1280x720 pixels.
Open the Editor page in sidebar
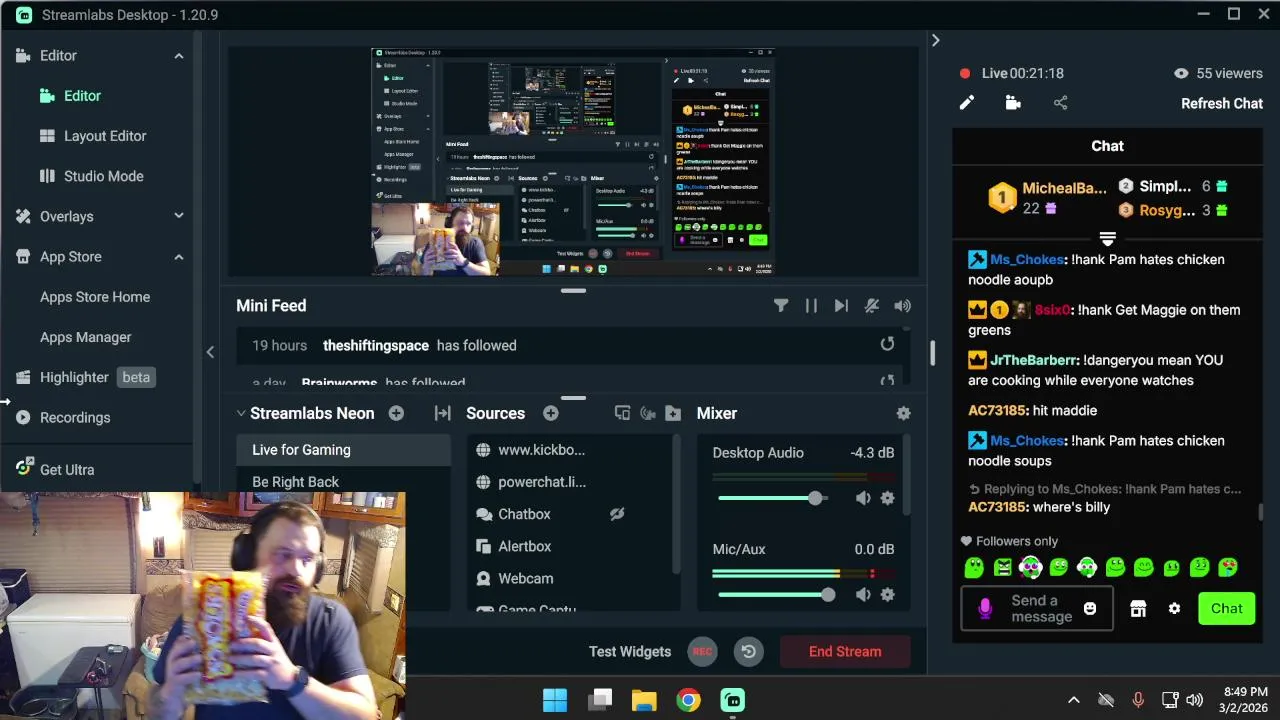pyautogui.click(x=82, y=96)
